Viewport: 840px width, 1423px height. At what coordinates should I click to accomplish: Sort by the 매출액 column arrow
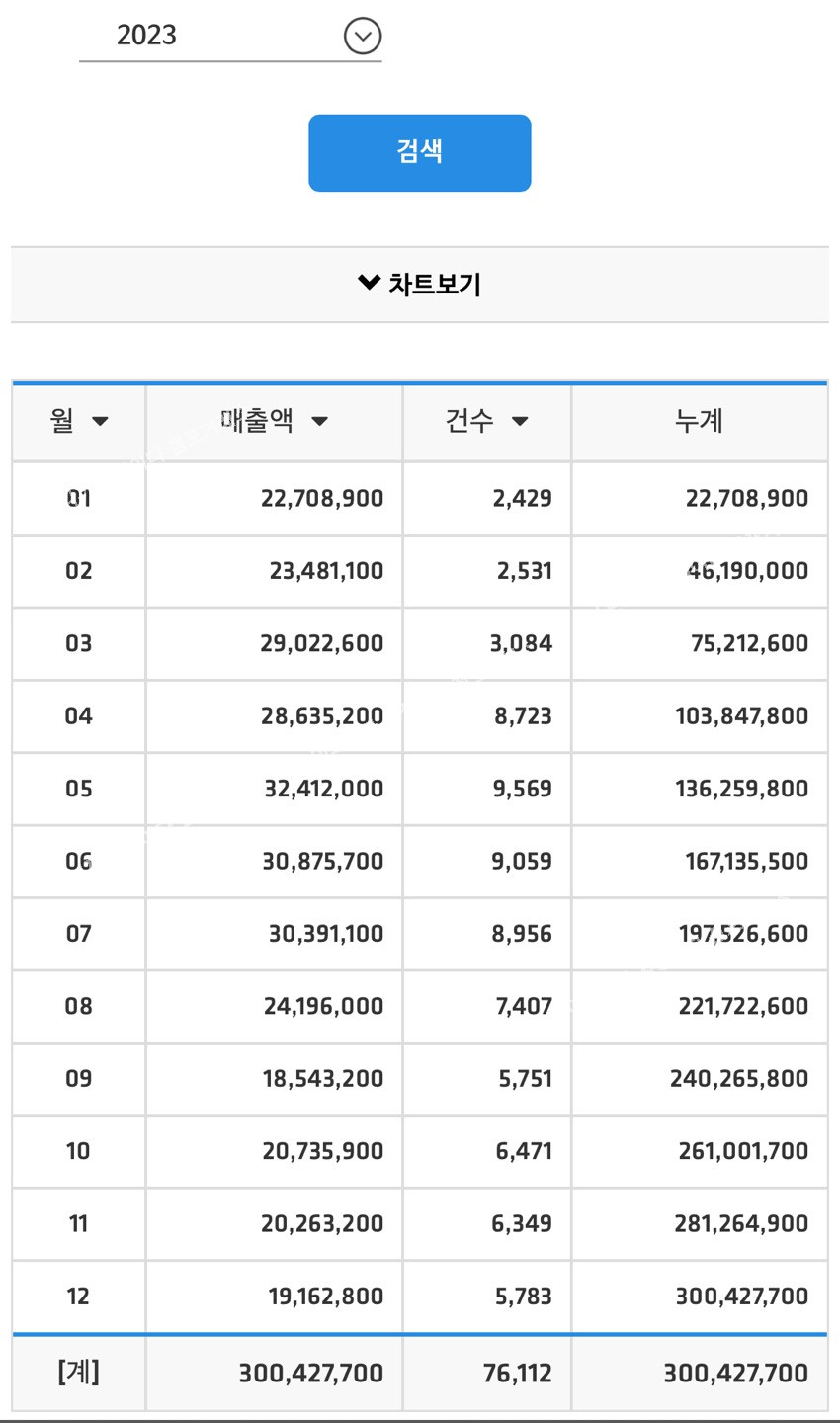(319, 422)
